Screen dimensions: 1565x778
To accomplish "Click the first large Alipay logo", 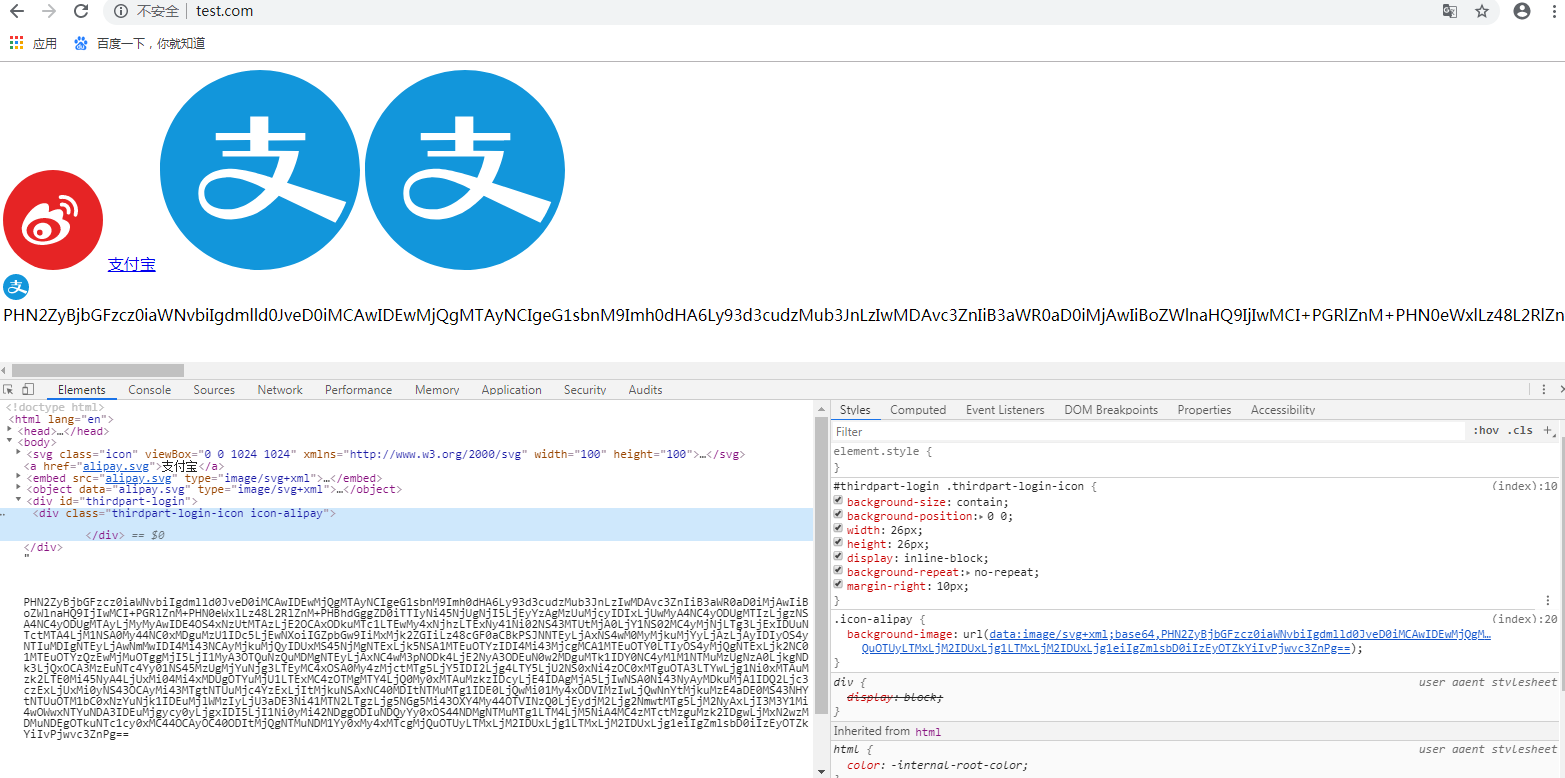I will [x=259, y=169].
